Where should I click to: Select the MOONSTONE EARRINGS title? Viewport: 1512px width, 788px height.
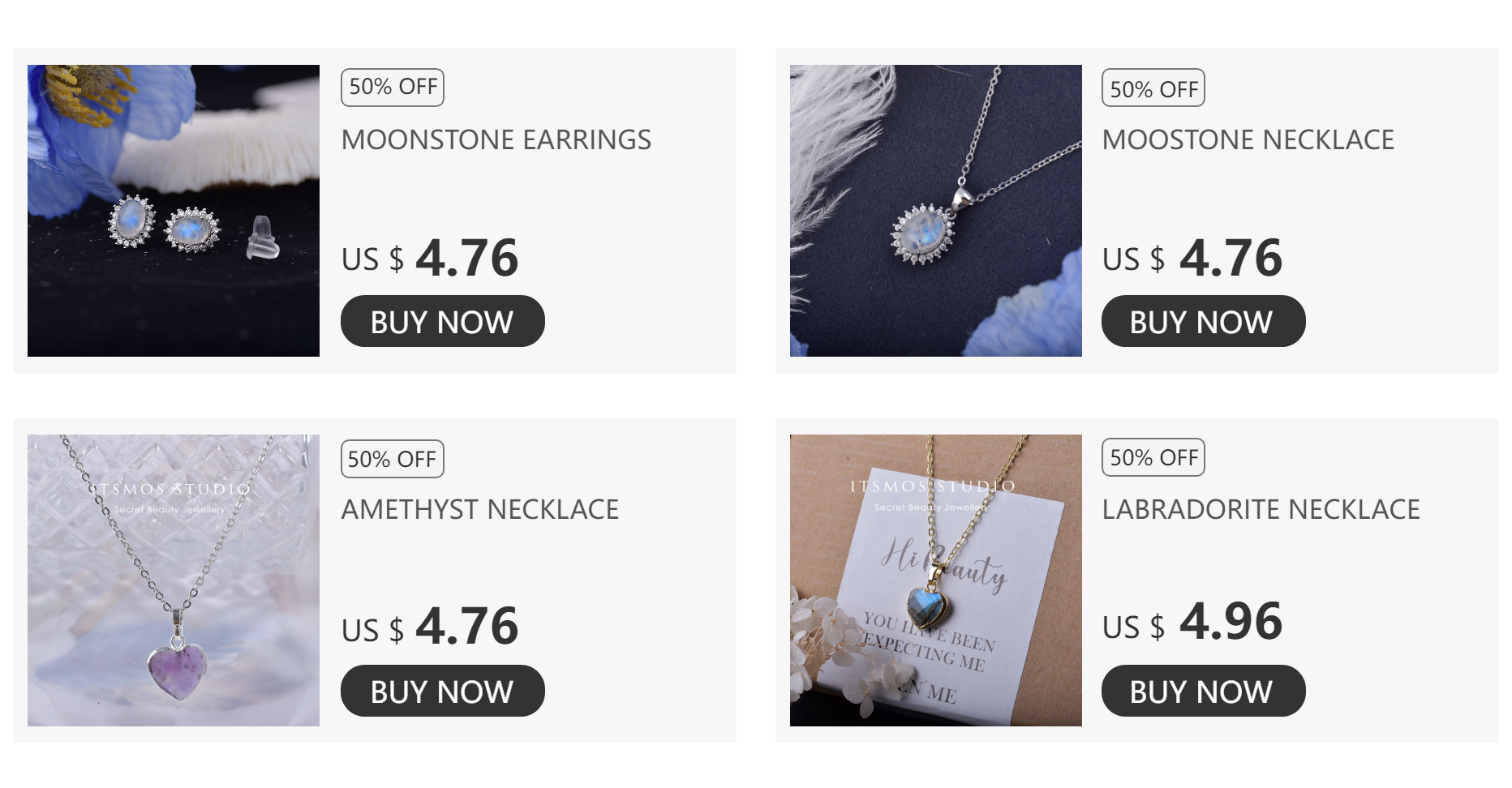pos(496,139)
